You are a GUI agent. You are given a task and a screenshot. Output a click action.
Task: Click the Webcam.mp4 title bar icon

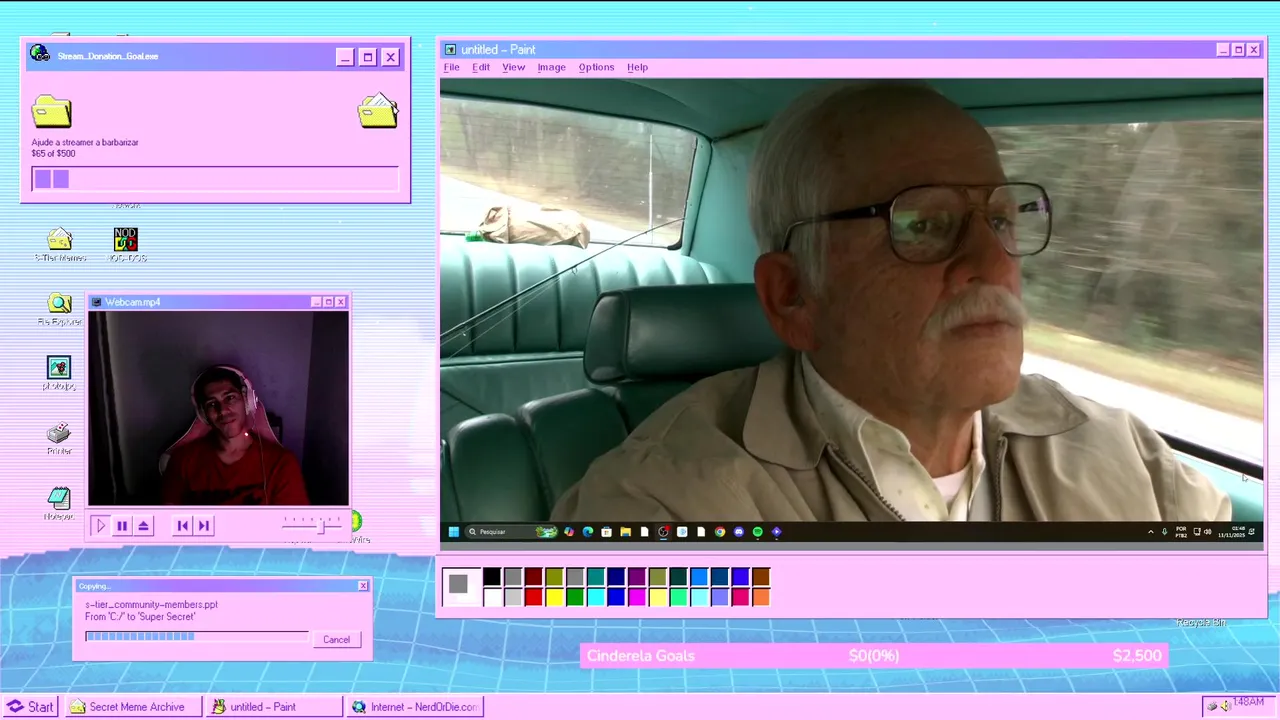[x=97, y=302]
